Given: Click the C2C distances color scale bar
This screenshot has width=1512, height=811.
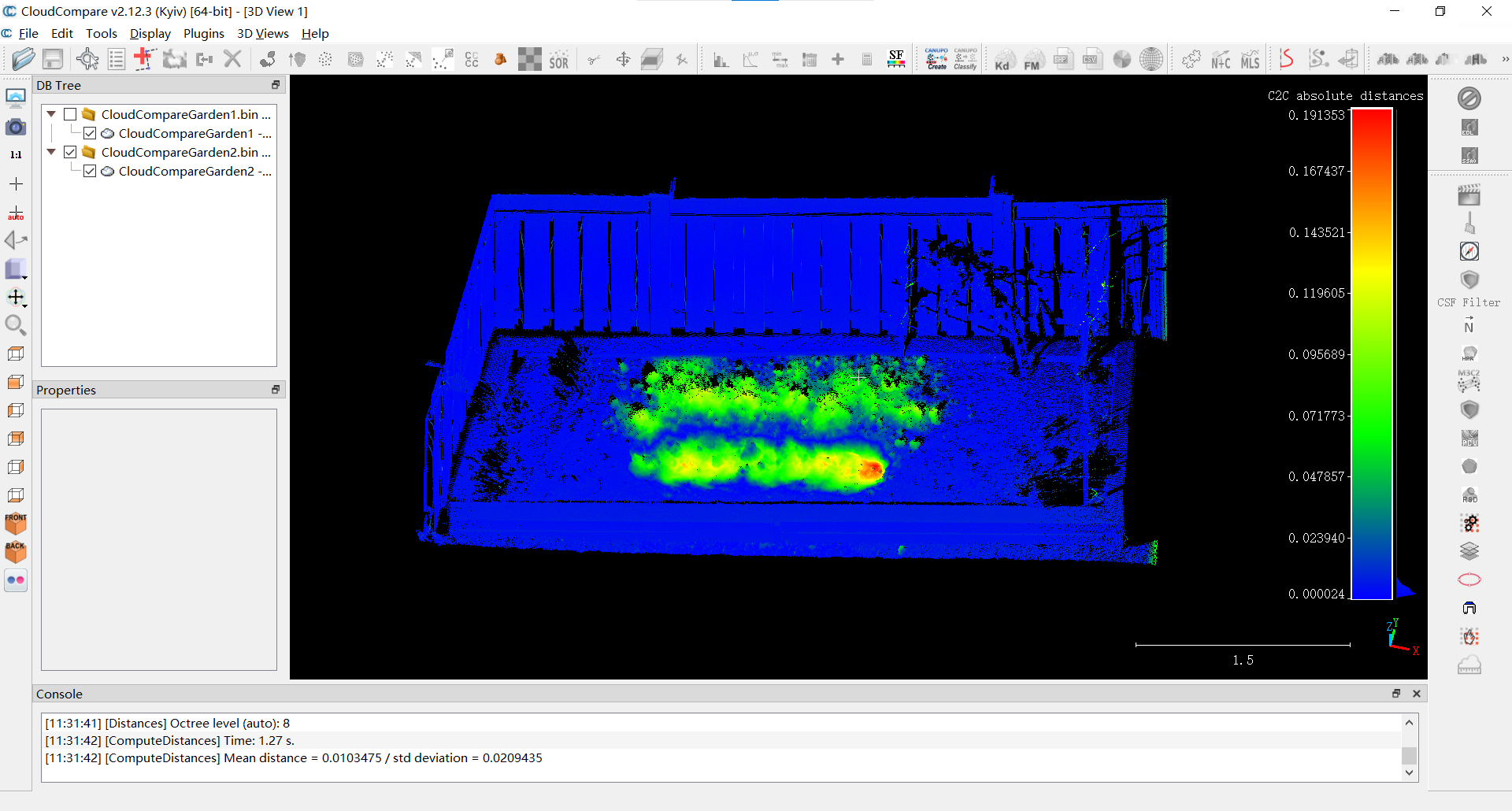Looking at the screenshot, I should click(1372, 354).
